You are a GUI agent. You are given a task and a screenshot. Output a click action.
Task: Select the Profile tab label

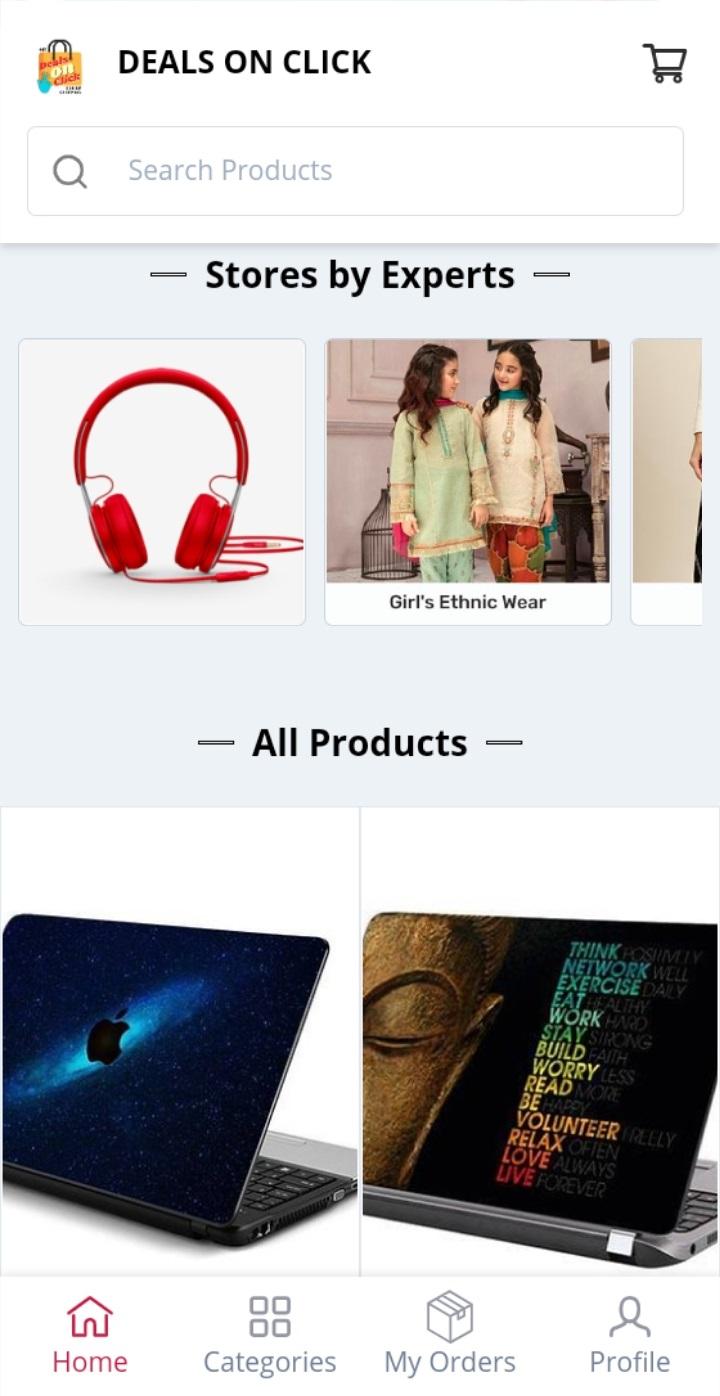630,1362
